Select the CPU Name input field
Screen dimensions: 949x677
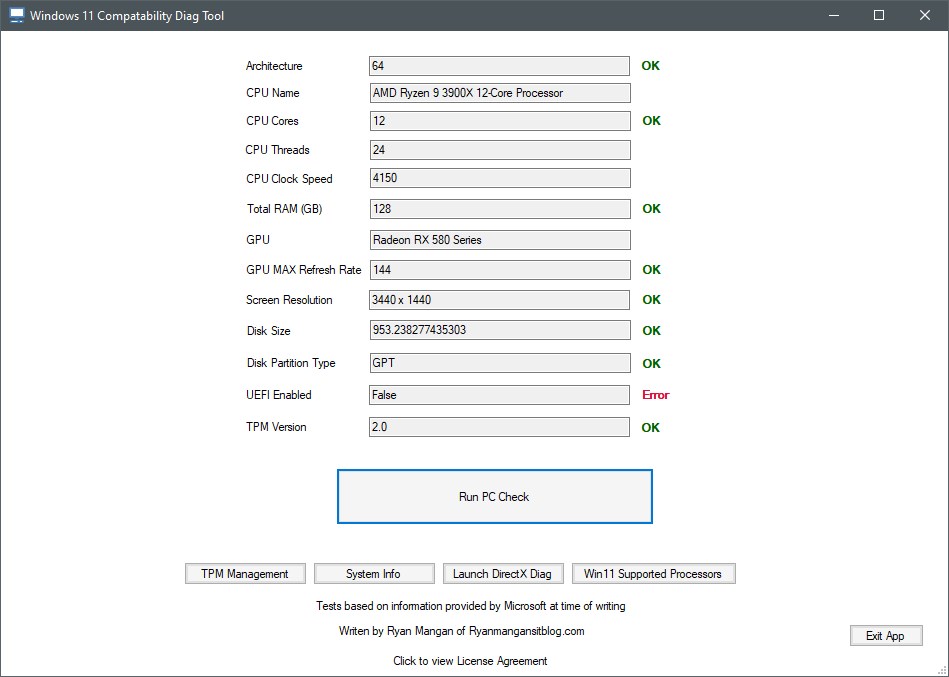[x=499, y=92]
